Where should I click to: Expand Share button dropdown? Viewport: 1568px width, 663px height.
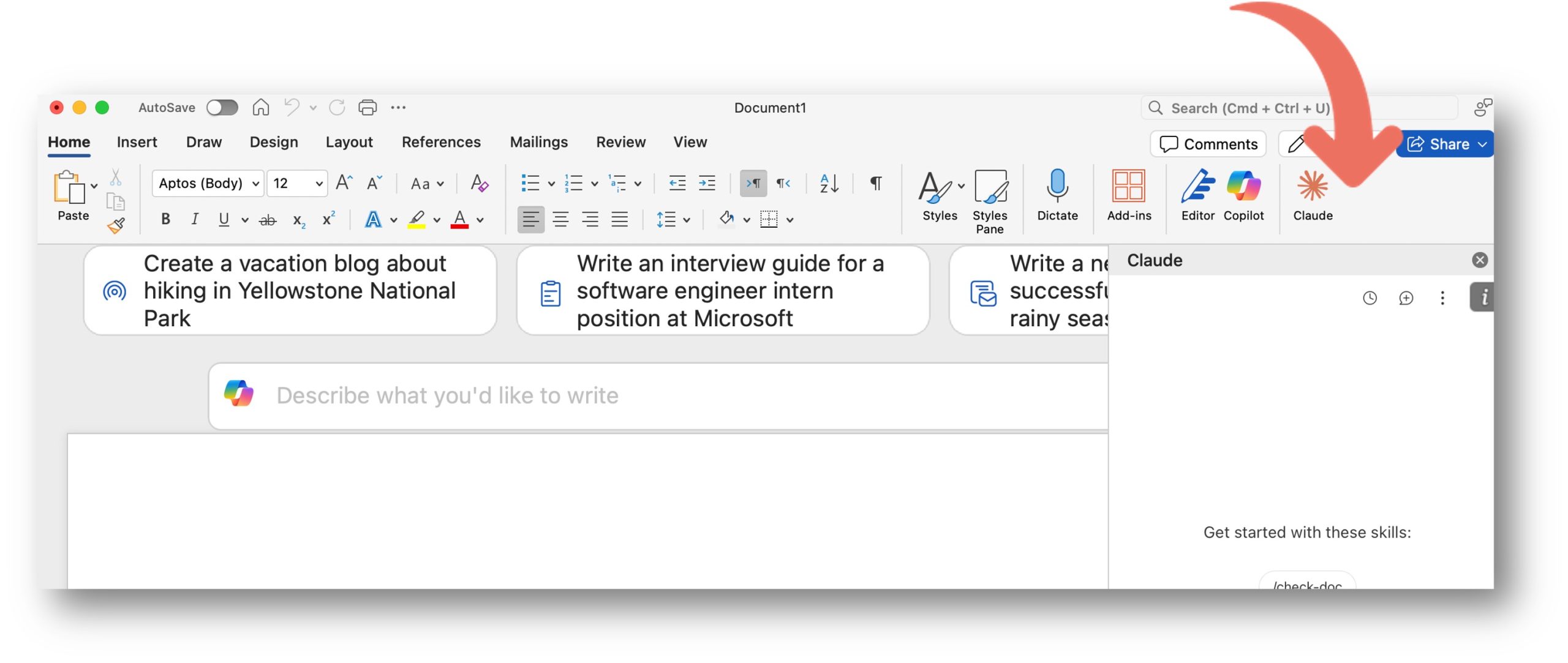[x=1482, y=144]
